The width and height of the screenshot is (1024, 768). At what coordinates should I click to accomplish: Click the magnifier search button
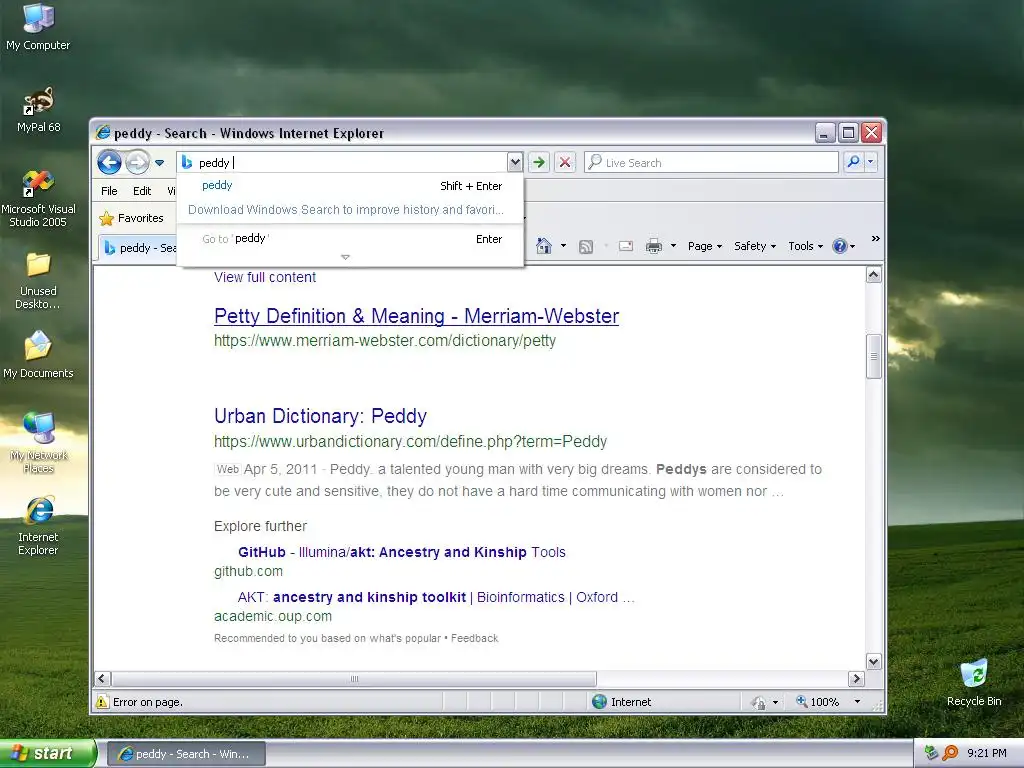click(853, 162)
